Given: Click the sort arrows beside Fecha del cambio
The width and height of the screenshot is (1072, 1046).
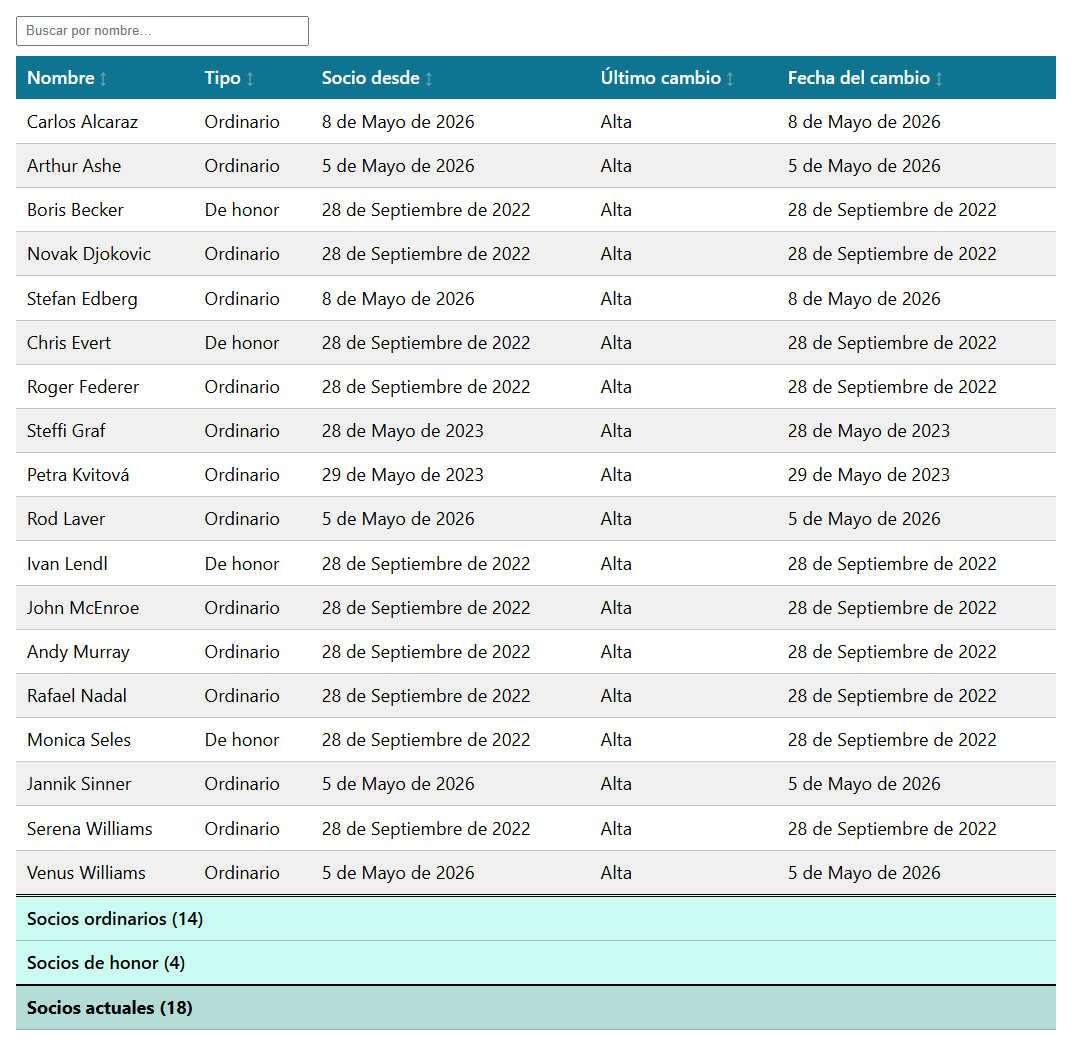Looking at the screenshot, I should click(x=939, y=79).
